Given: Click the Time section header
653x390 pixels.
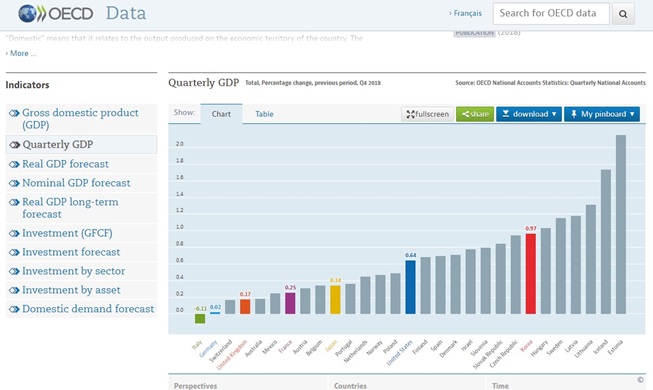Looking at the screenshot, I should click(x=500, y=386).
